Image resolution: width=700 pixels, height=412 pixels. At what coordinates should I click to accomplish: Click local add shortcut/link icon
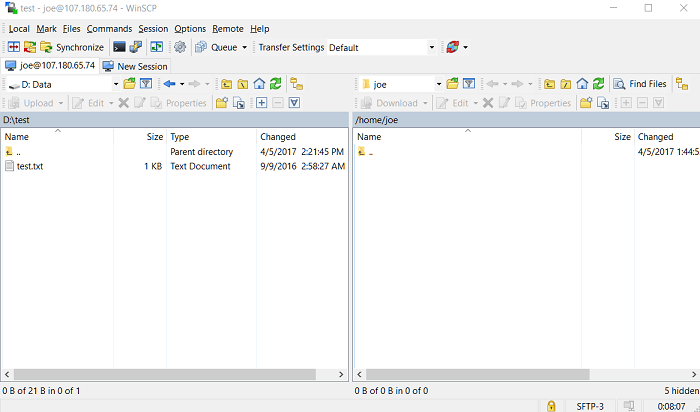pyautogui.click(x=239, y=103)
